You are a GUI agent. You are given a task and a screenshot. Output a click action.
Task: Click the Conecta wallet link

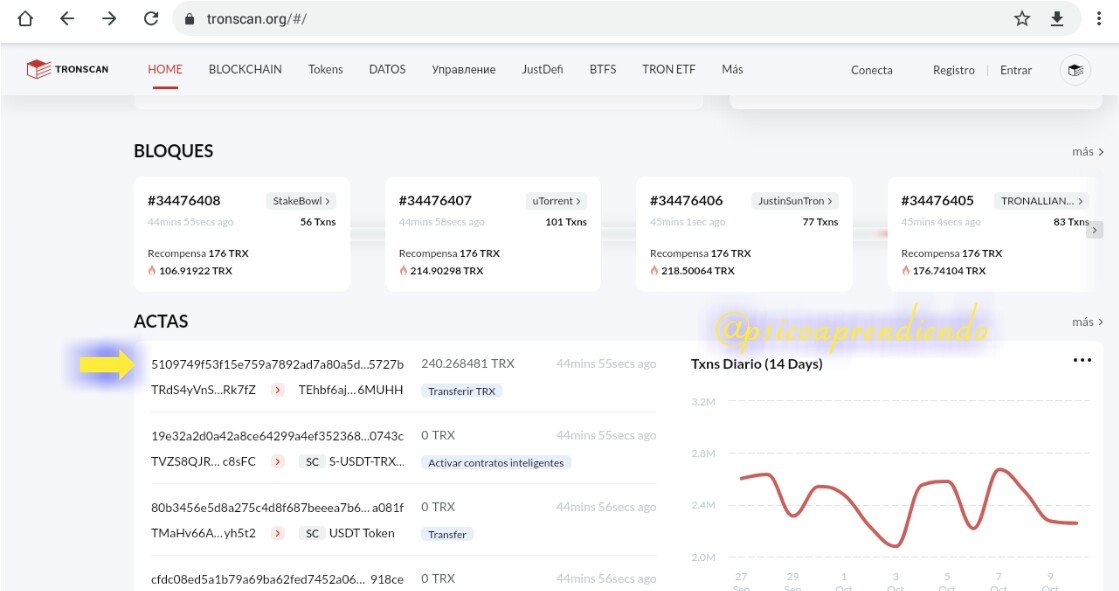[871, 70]
